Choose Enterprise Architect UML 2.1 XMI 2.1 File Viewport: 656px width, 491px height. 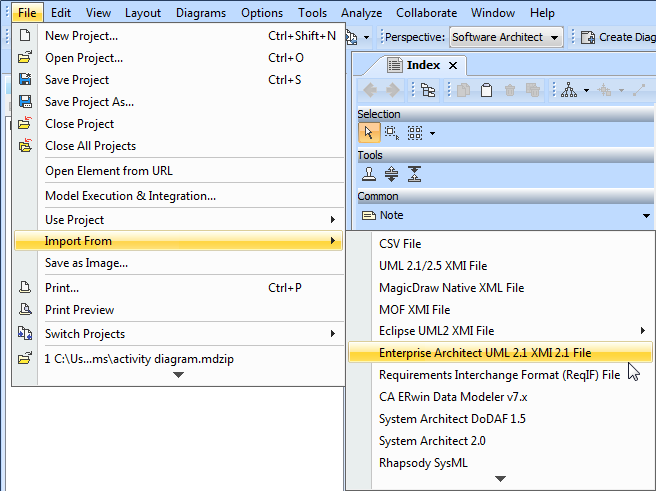(485, 353)
